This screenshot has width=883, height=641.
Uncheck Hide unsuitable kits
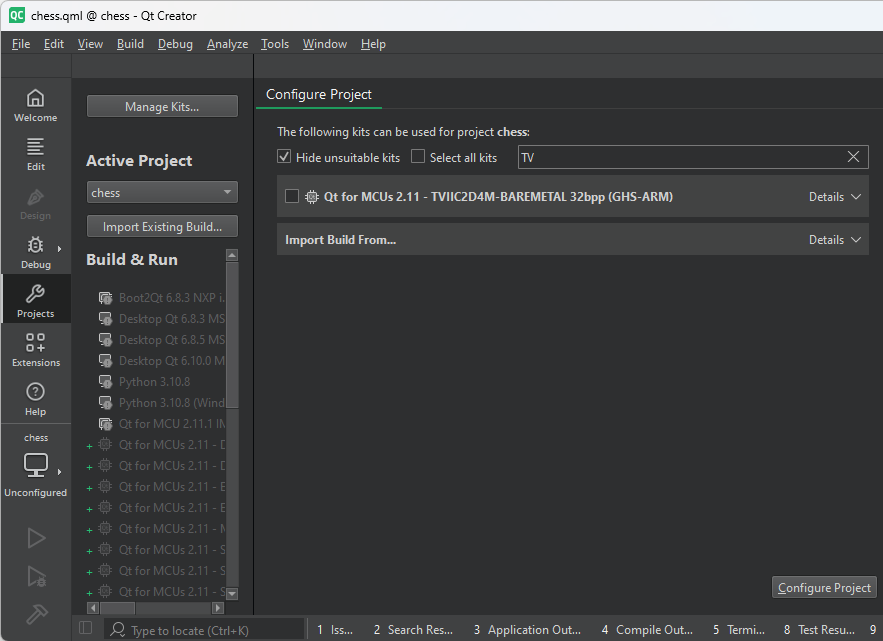pos(283,157)
